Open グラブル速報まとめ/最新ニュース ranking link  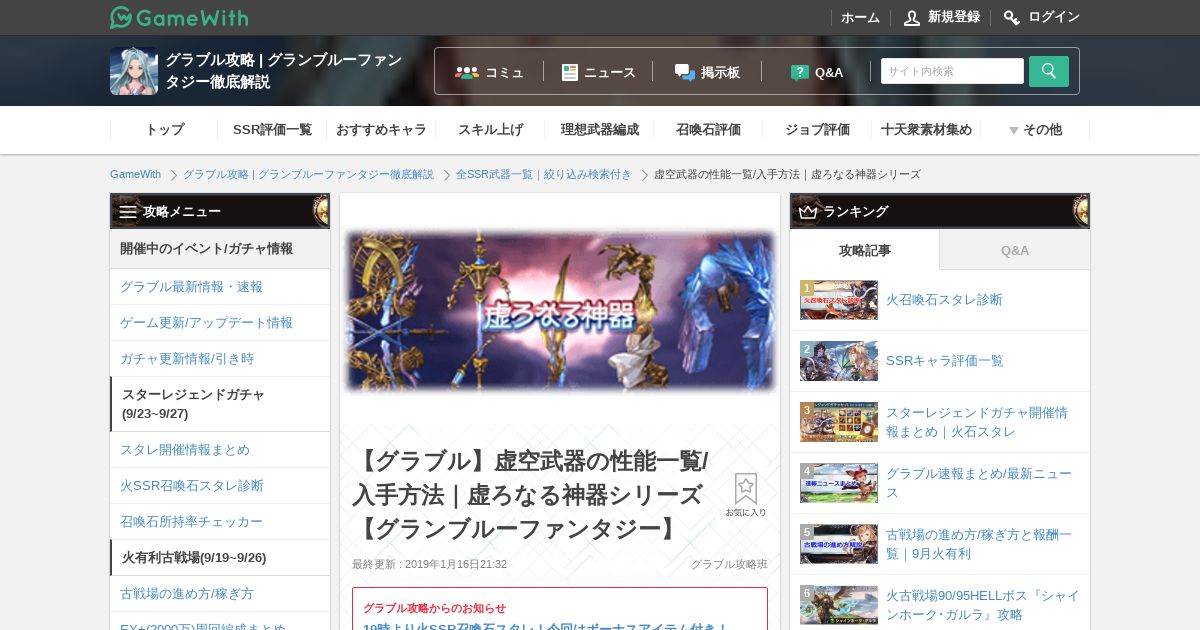click(979, 483)
